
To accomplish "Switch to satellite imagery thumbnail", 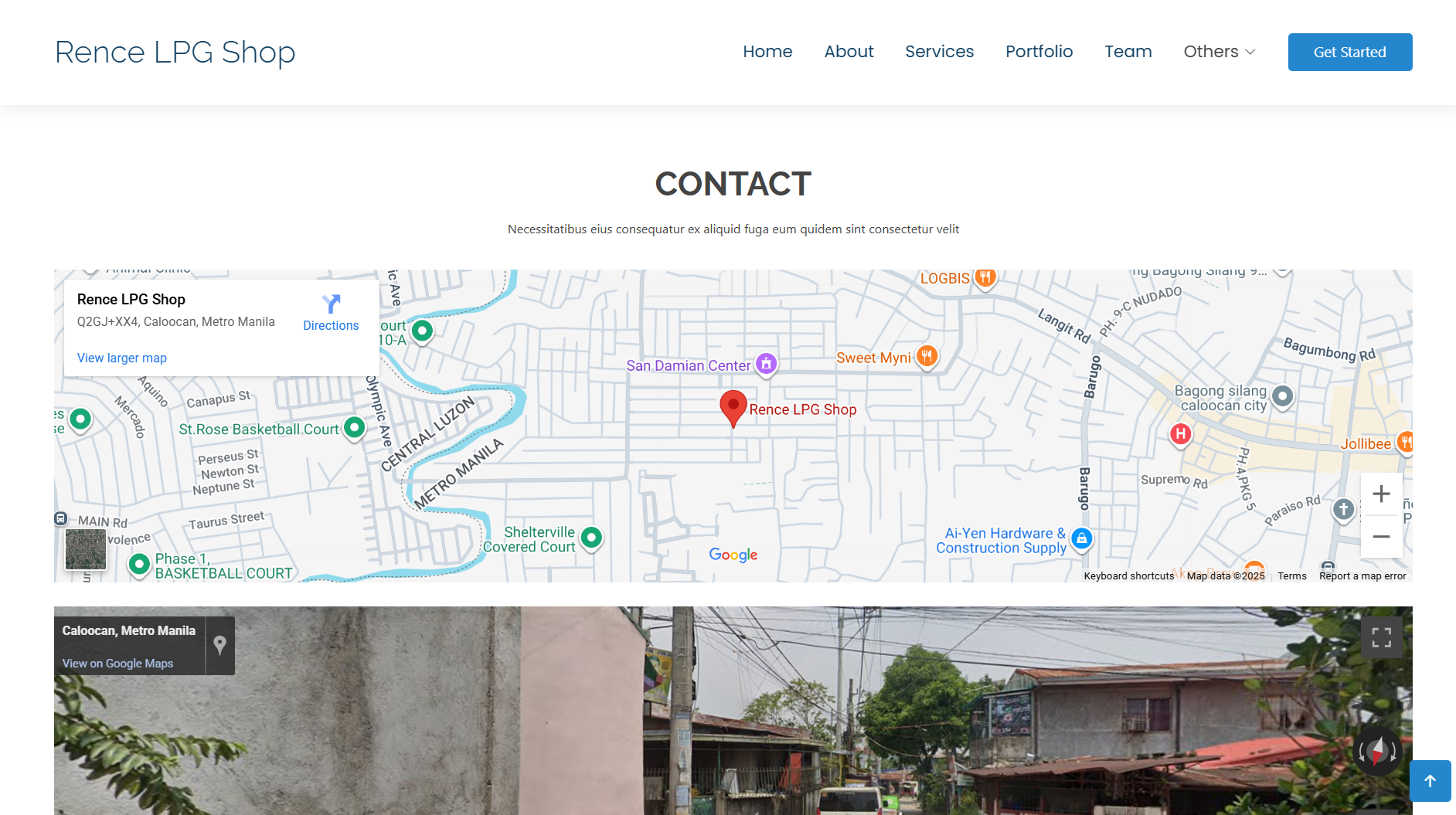I will click(x=85, y=548).
